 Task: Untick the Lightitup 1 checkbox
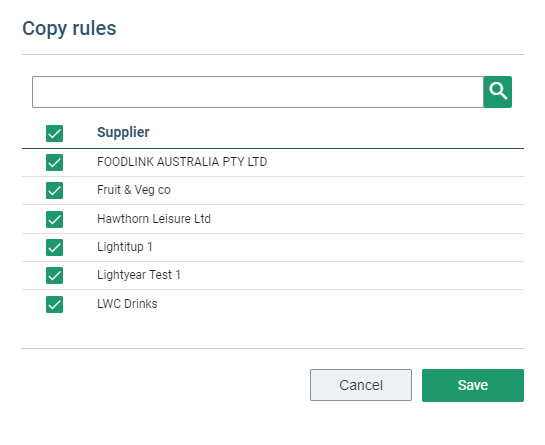tap(55, 248)
